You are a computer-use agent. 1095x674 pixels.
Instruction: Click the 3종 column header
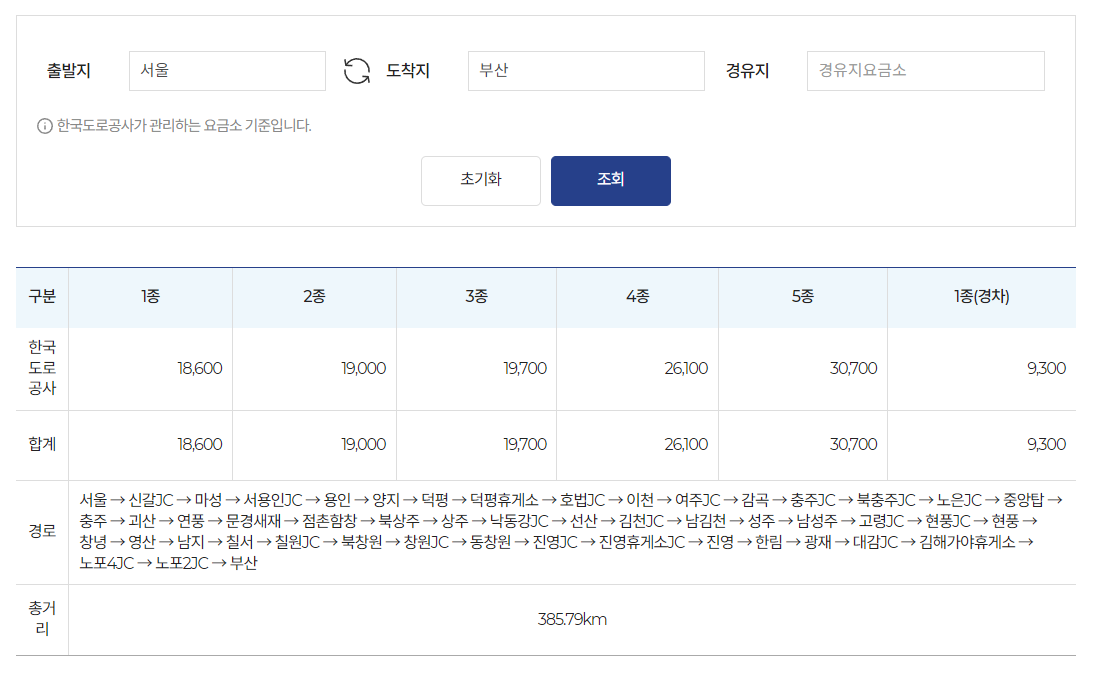tap(476, 296)
